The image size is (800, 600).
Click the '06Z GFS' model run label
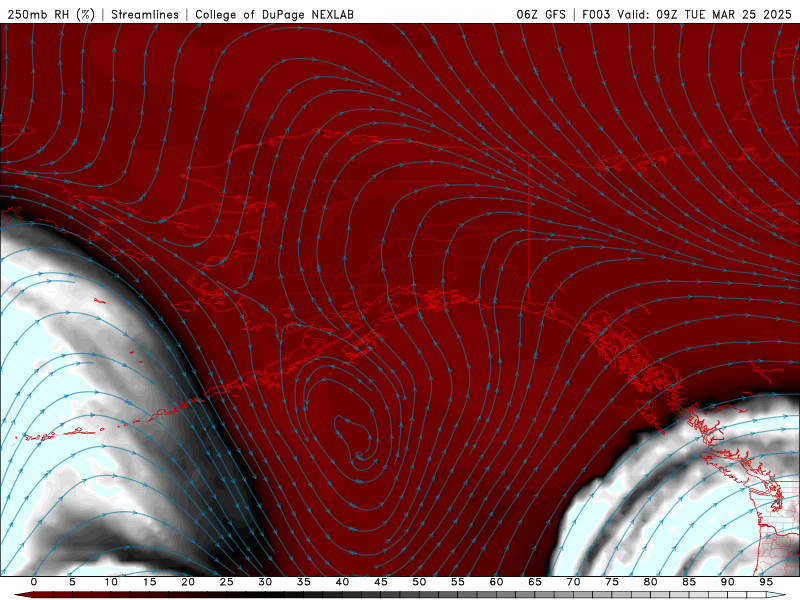point(541,14)
